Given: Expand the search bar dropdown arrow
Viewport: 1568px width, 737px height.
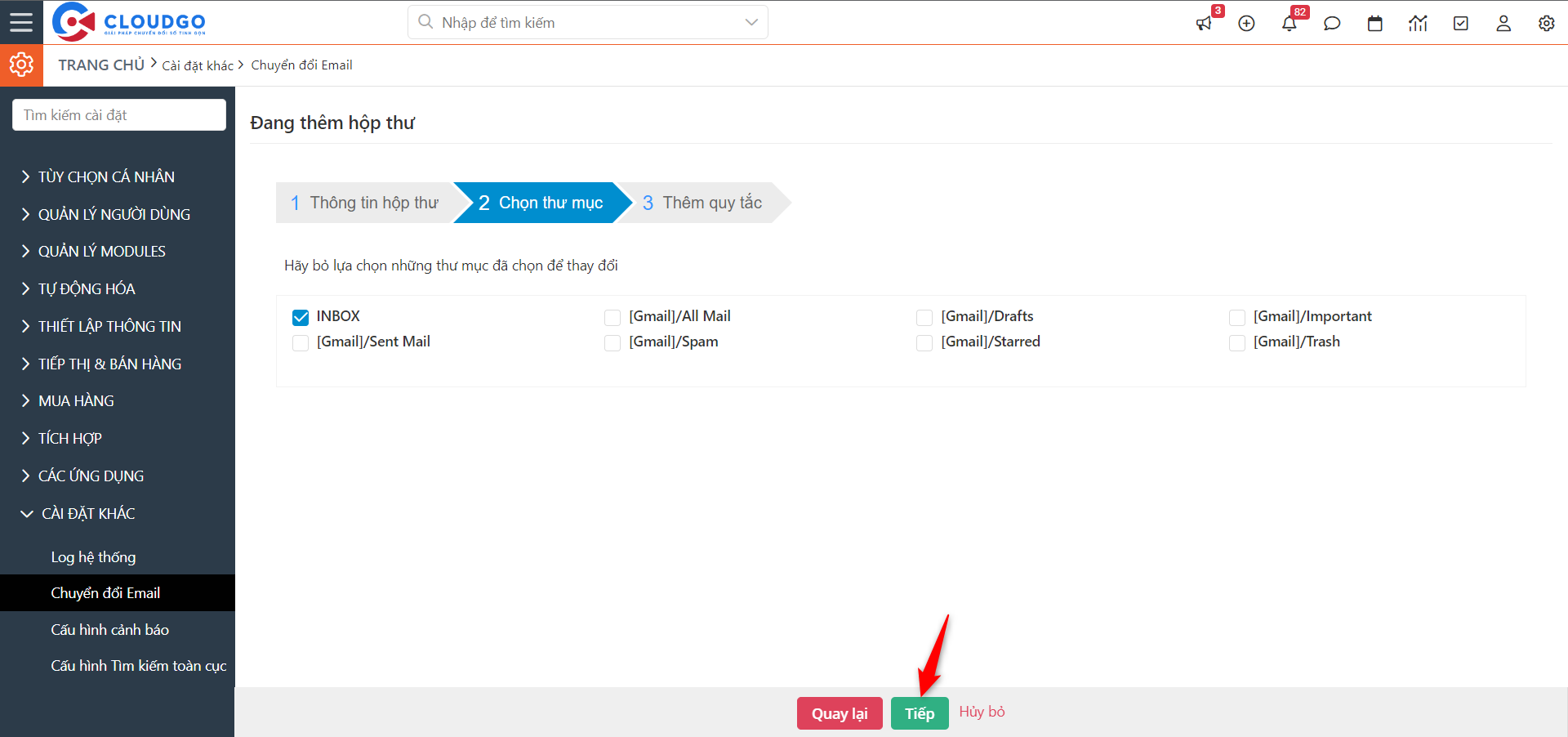Looking at the screenshot, I should click(x=751, y=23).
